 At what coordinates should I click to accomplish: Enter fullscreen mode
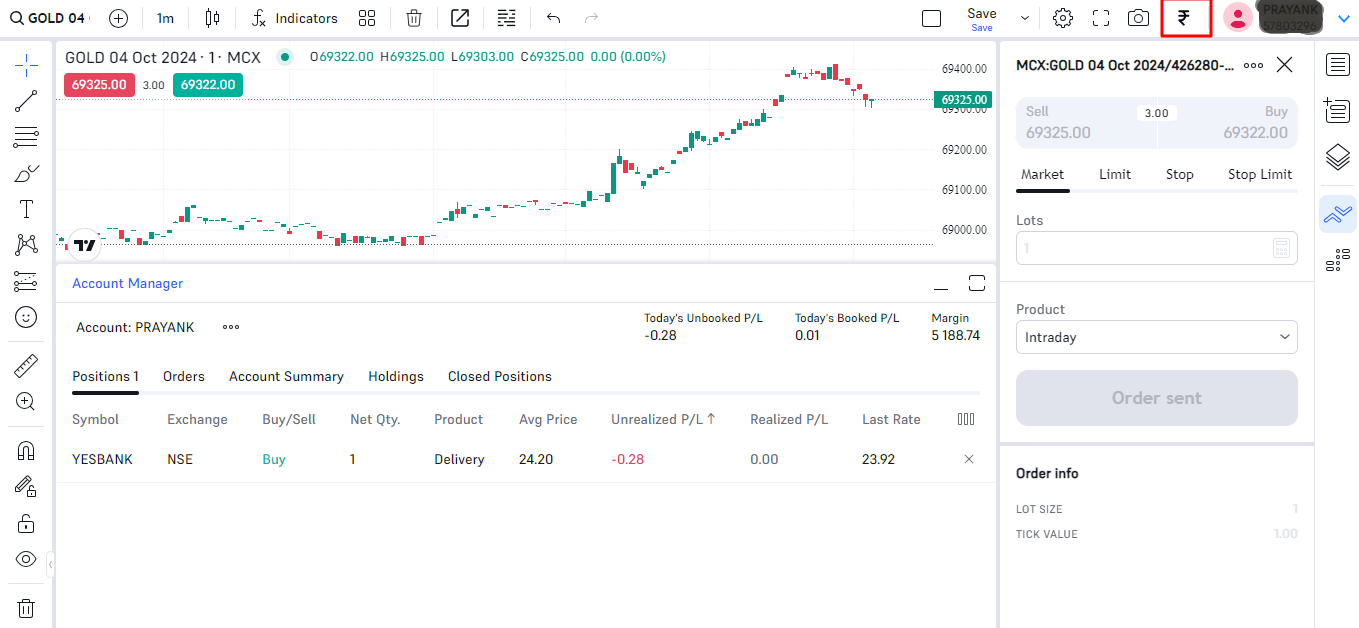(x=1101, y=18)
